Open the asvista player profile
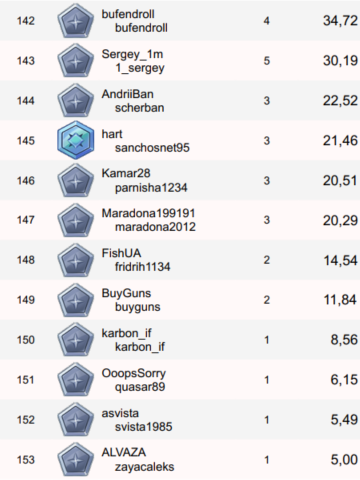Image resolution: width=360 pixels, height=480 pixels. (120, 413)
